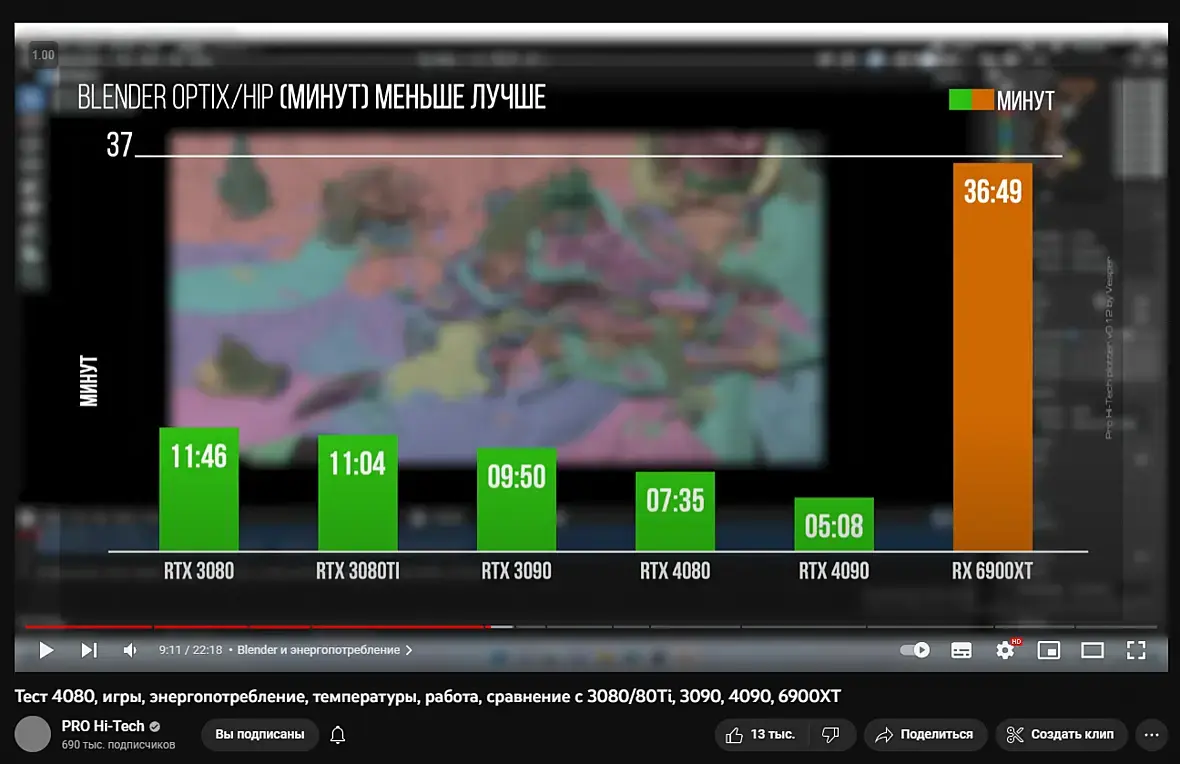Toggle the autoplay switch

tap(915, 650)
